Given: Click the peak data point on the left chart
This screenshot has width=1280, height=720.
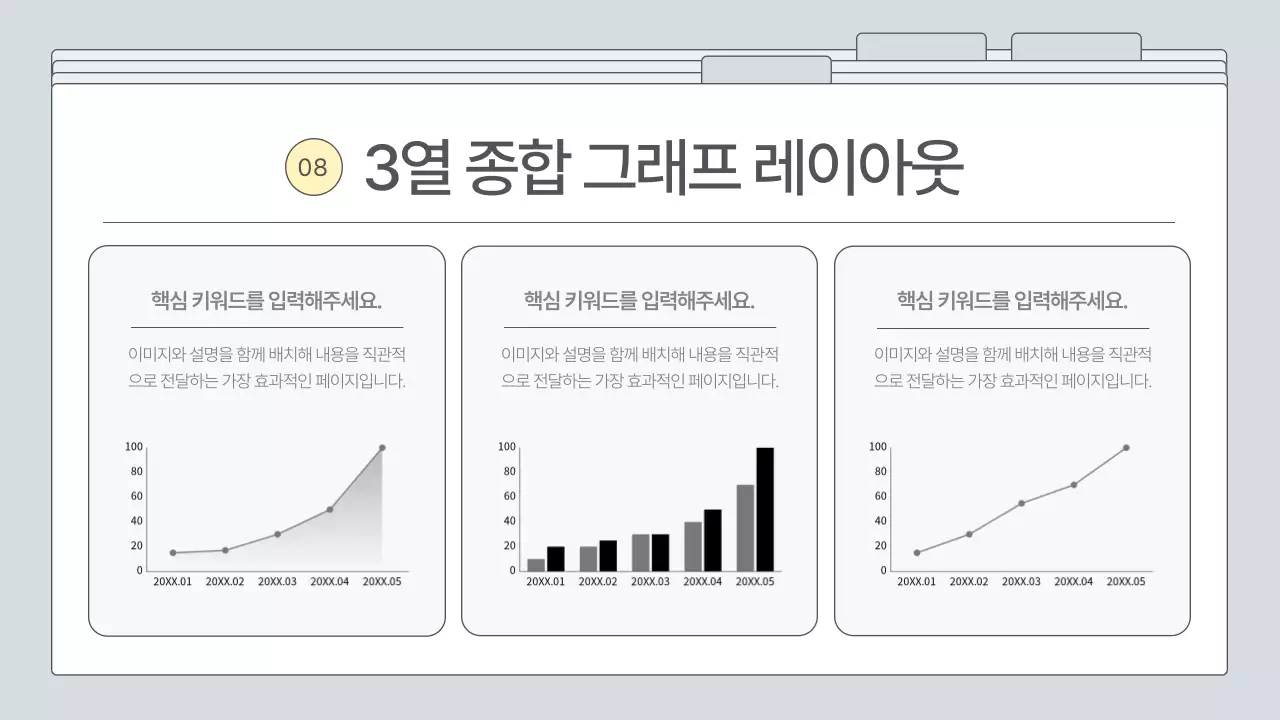Looking at the screenshot, I should coord(382,447).
